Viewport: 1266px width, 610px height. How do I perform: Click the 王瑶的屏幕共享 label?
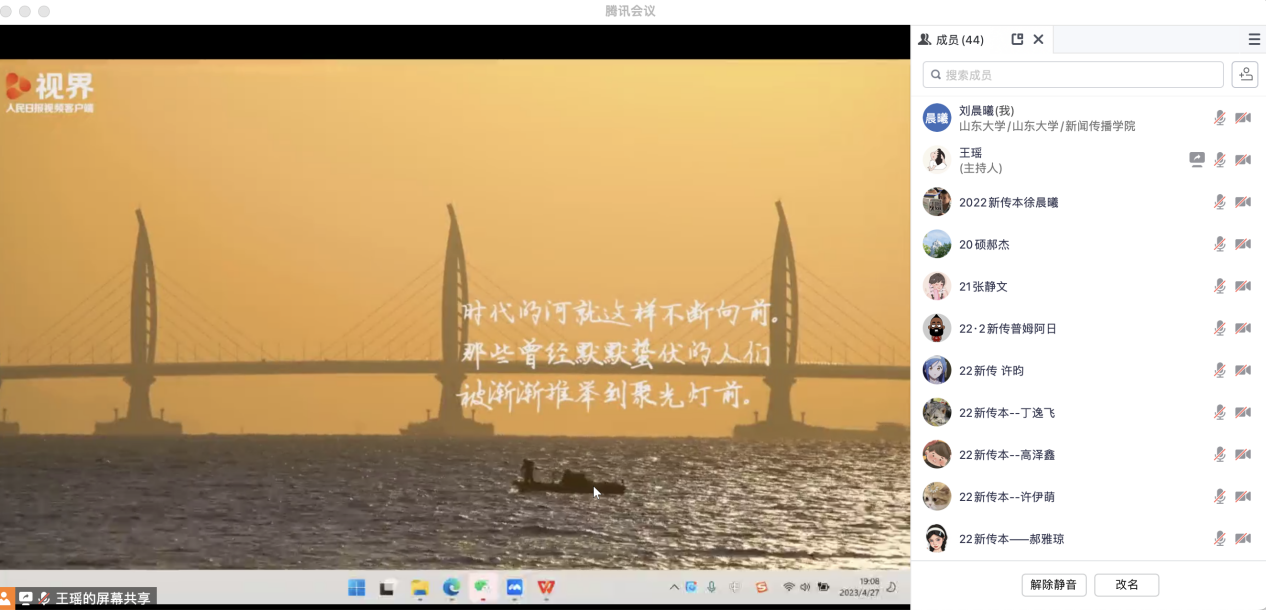(x=103, y=598)
